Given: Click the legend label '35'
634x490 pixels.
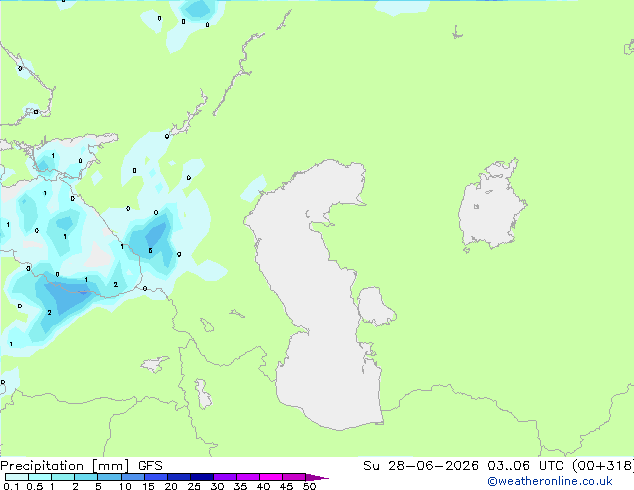Looking at the screenshot, I should tap(240, 486).
